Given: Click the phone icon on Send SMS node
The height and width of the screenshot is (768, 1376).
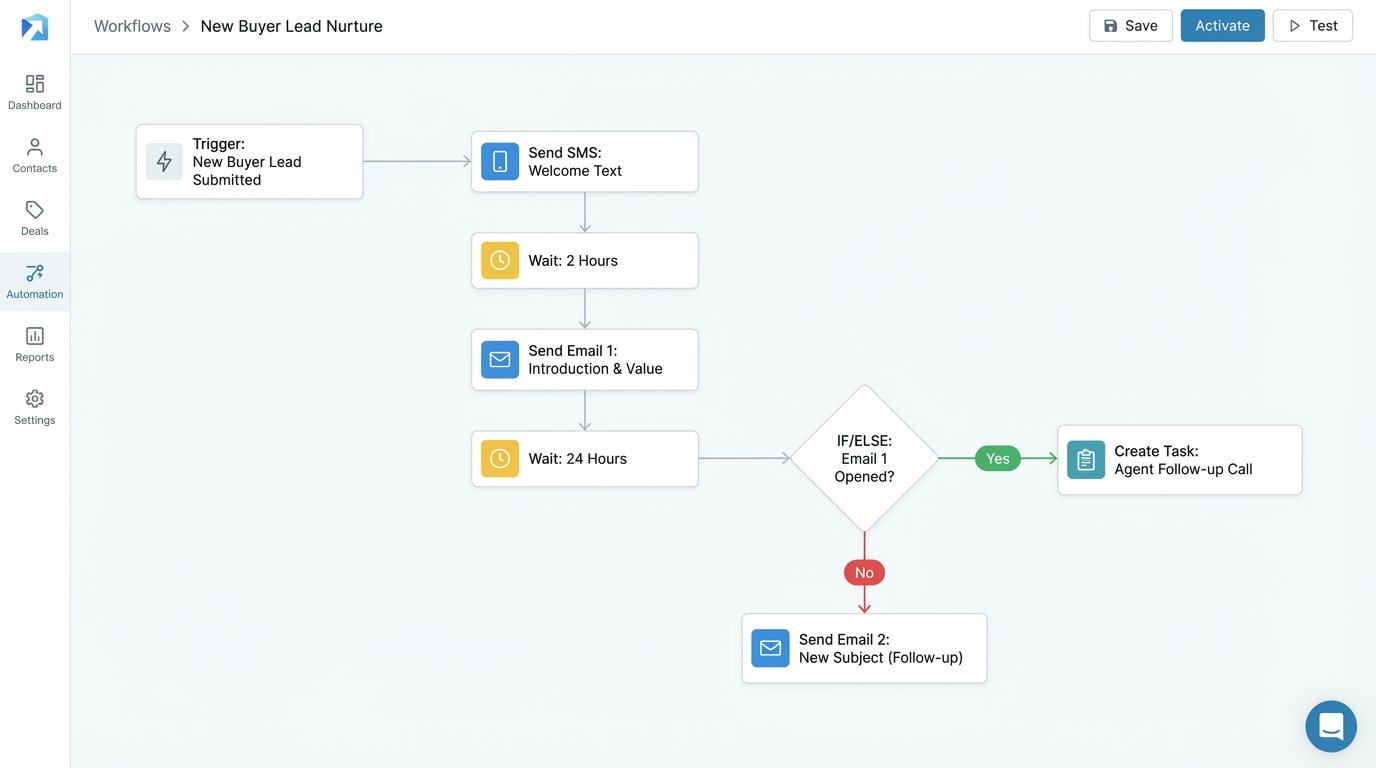Looking at the screenshot, I should (499, 161).
